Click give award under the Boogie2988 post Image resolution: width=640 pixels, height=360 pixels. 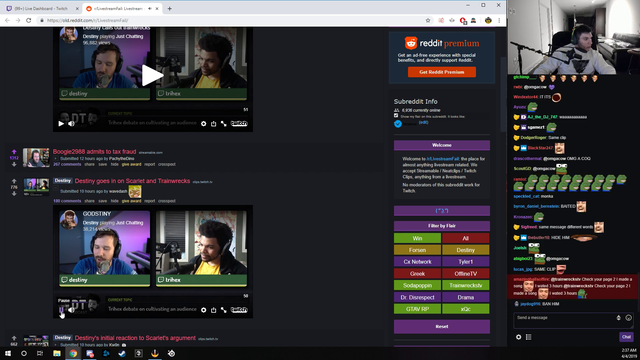click(x=131, y=164)
